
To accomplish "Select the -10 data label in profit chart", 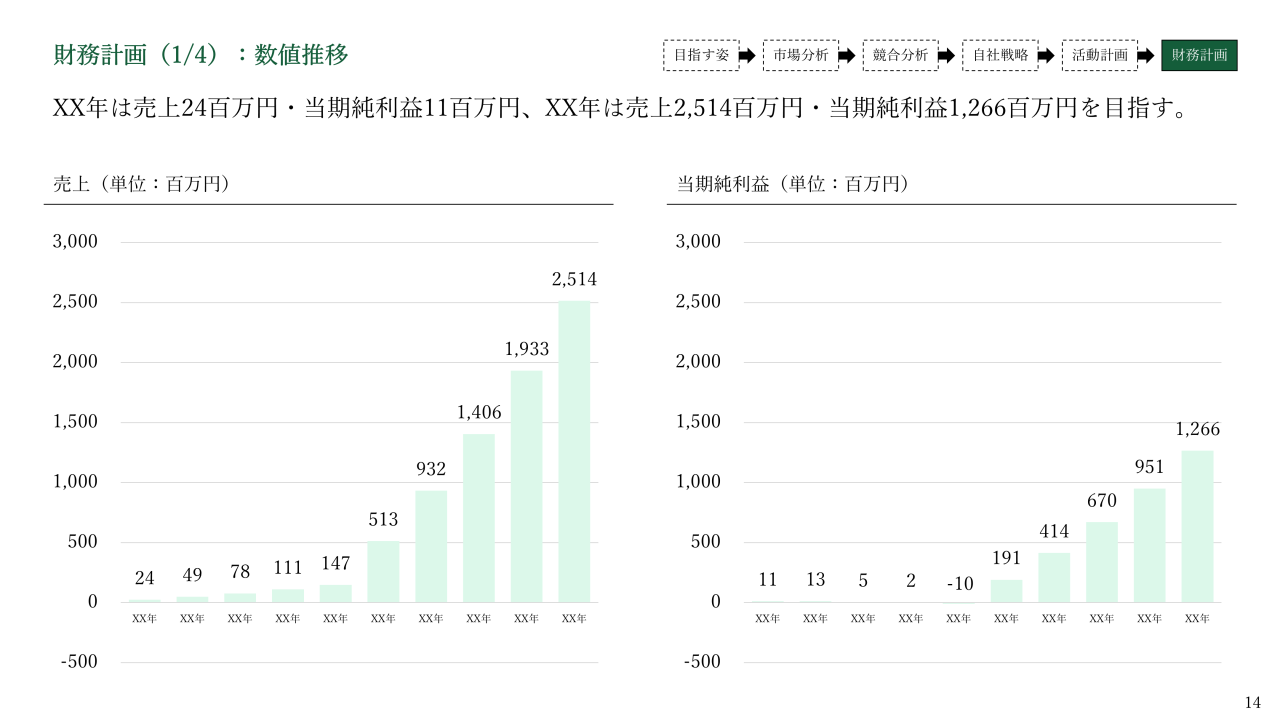I will [958, 582].
